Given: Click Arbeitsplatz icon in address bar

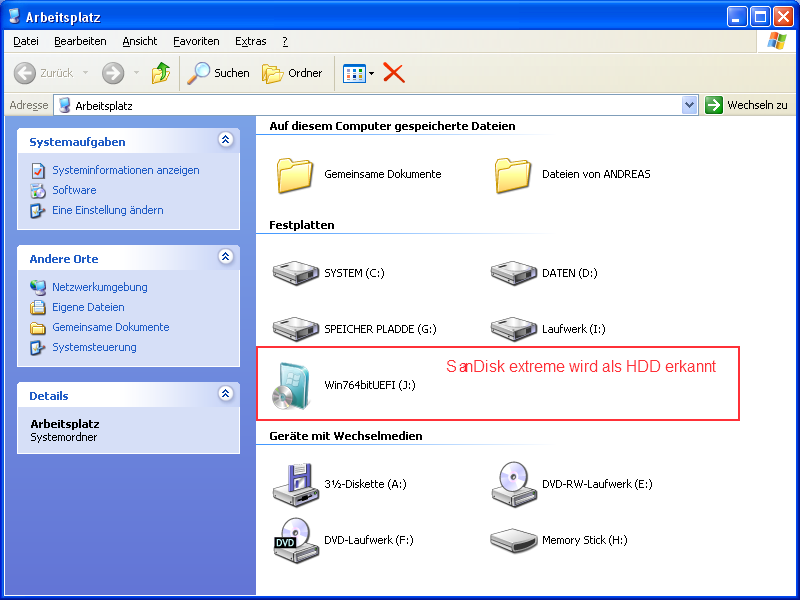Looking at the screenshot, I should coord(64,106).
